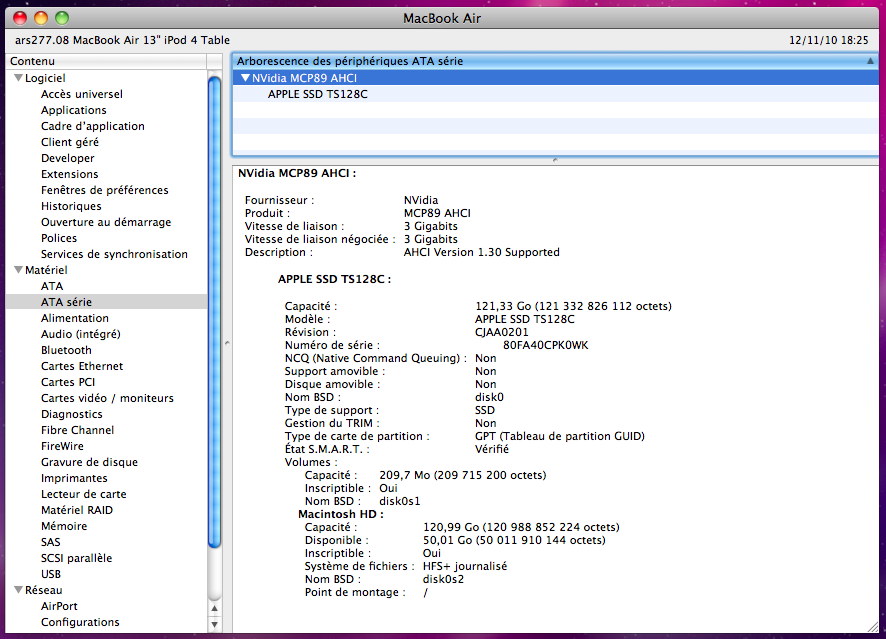
Task: Select Lecteur de carte
Action: click(x=84, y=494)
